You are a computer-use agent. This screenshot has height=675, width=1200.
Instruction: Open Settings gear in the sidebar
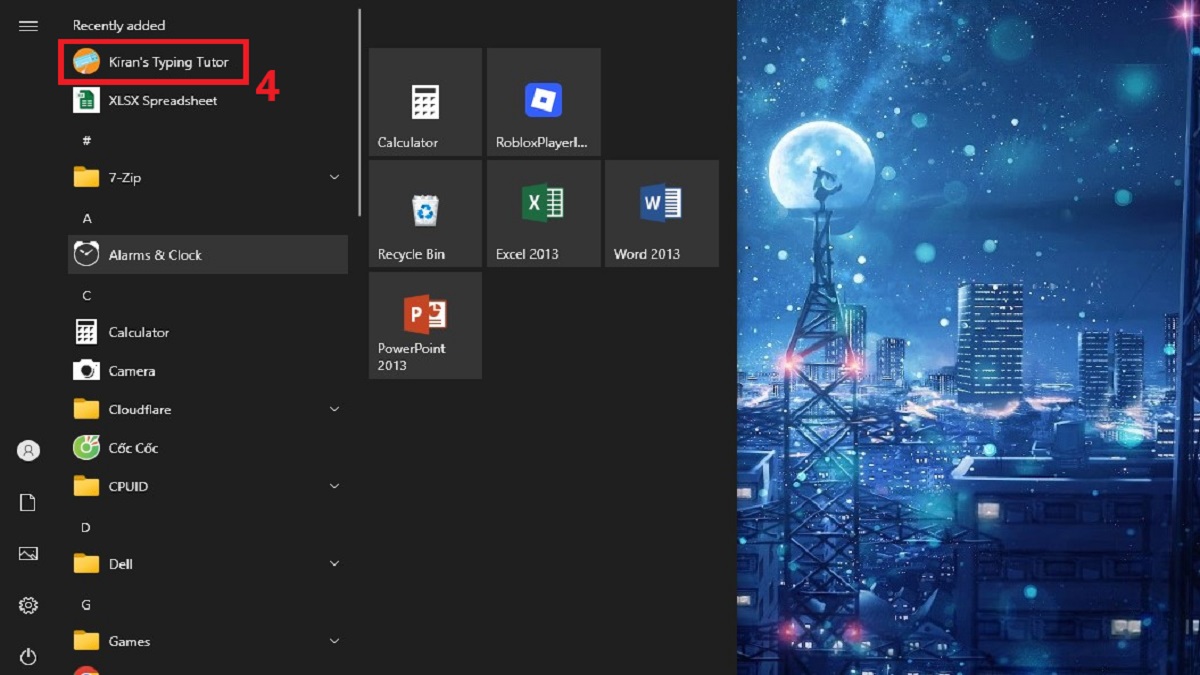28,605
